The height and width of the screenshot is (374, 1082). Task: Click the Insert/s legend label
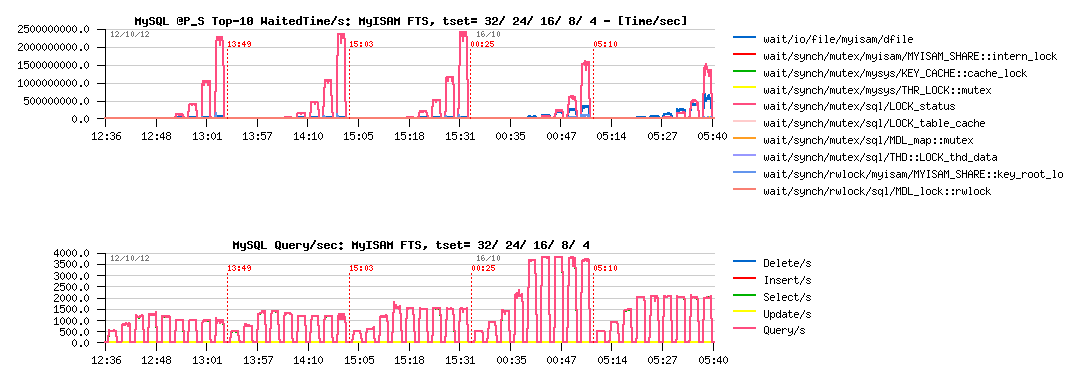click(787, 280)
